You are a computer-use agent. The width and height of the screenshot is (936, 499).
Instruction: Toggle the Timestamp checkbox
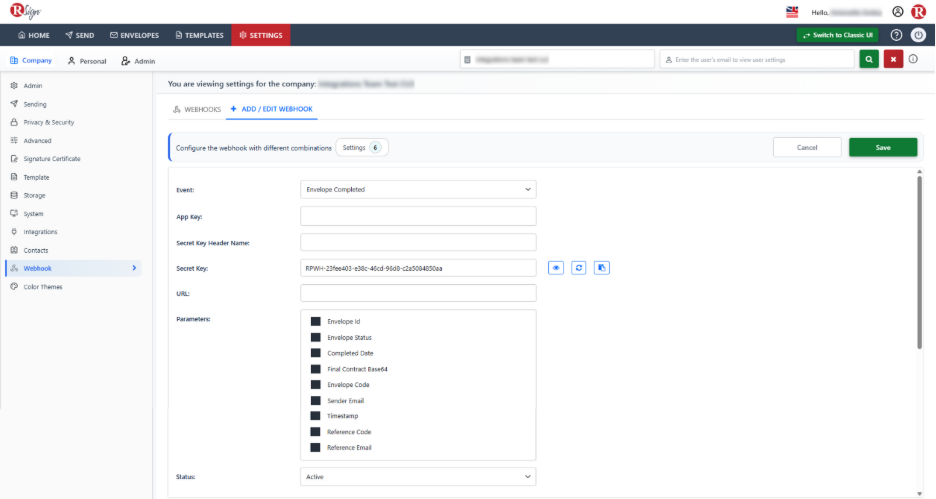coord(316,416)
